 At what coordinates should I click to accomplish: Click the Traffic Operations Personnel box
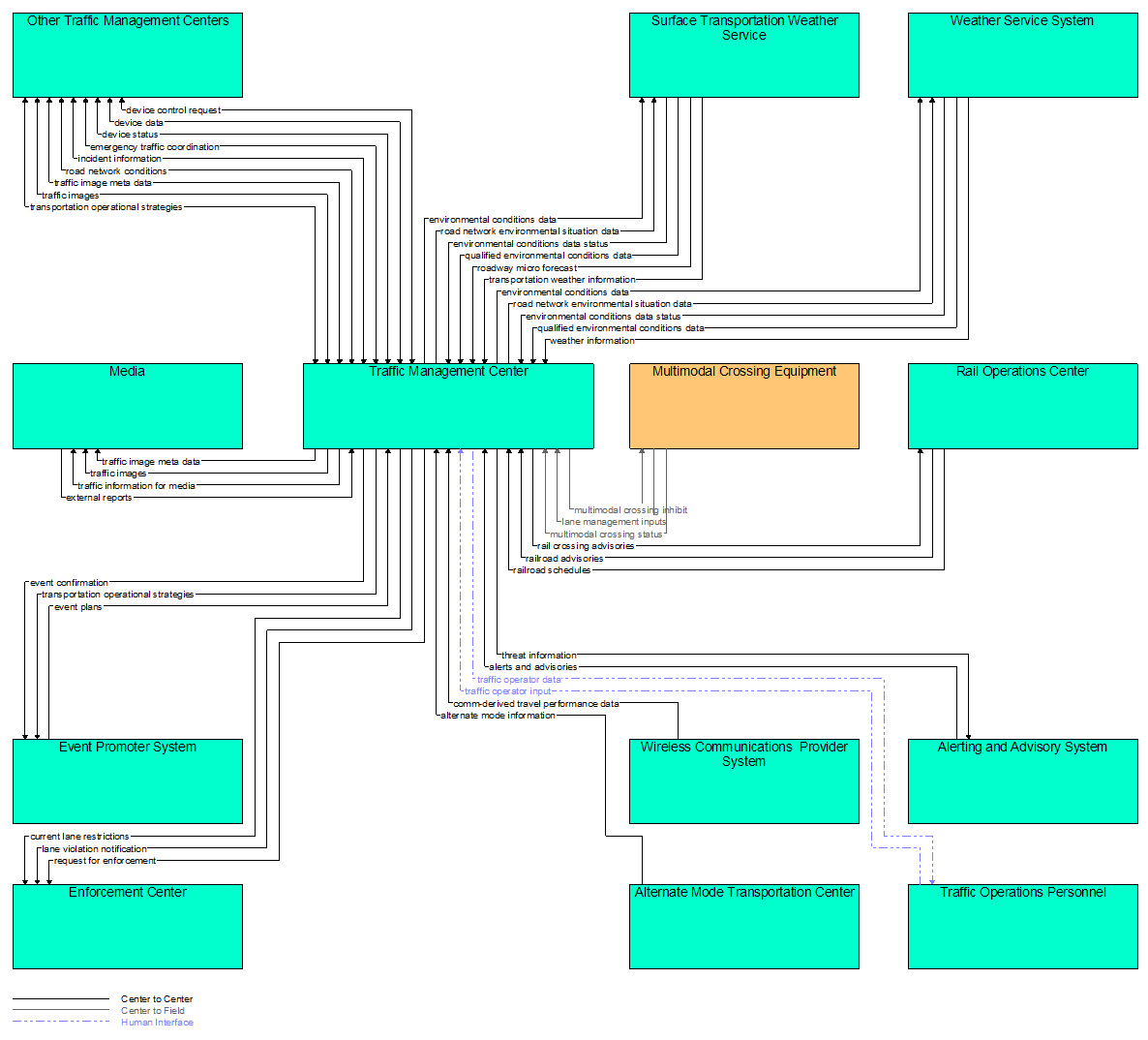pos(1023,927)
